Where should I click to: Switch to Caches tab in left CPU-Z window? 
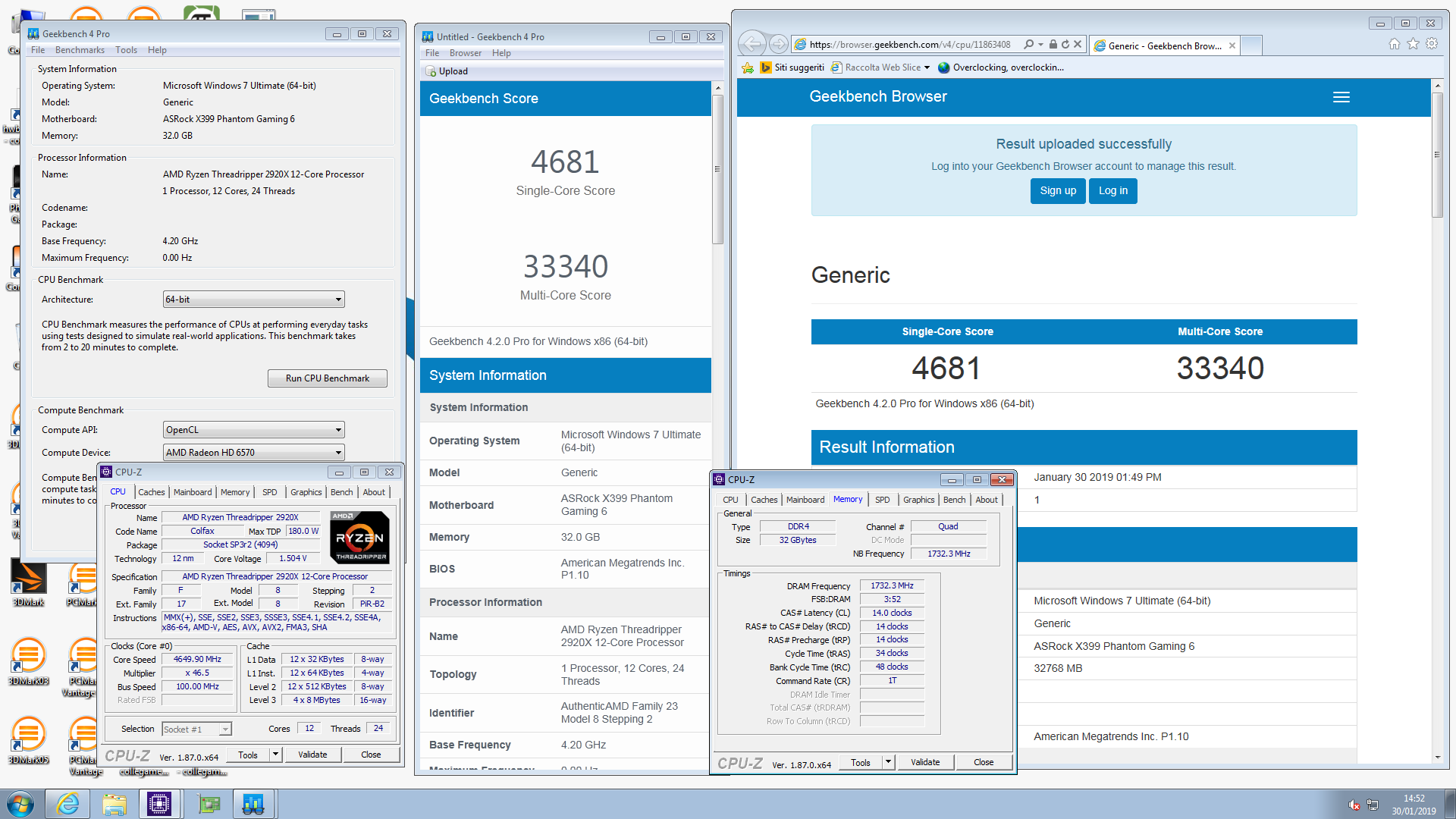(x=151, y=492)
